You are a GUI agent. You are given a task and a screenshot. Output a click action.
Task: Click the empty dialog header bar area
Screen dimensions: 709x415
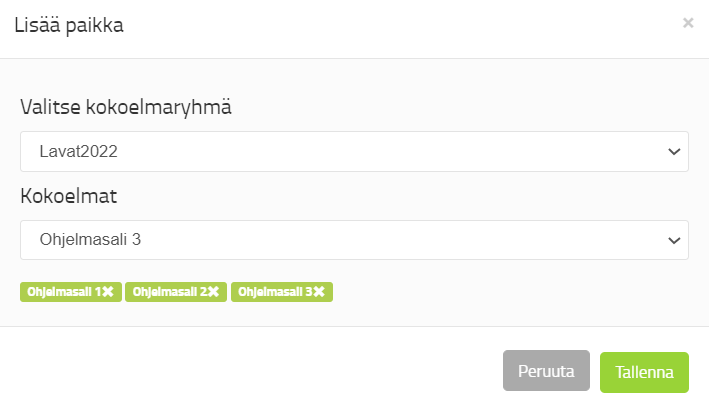400,26
